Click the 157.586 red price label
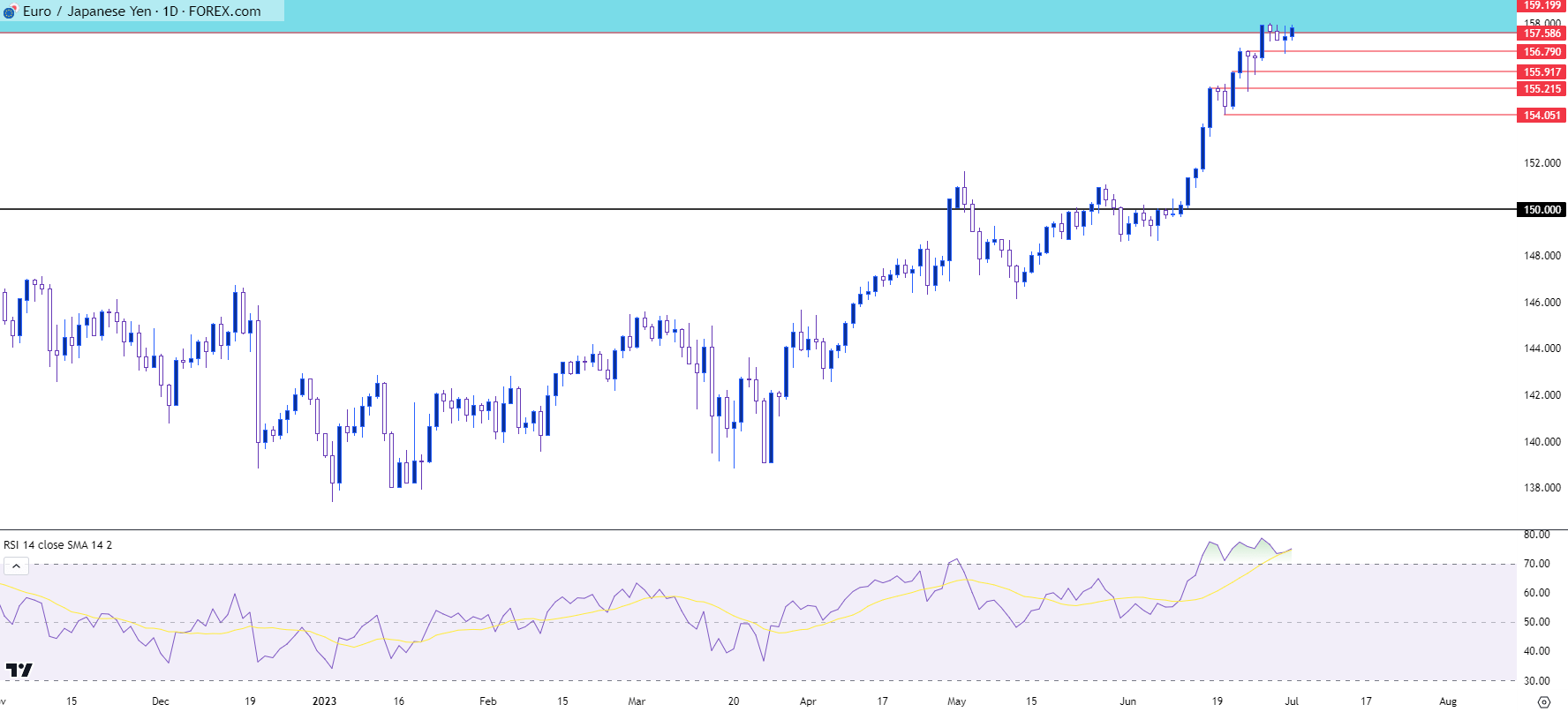This screenshot has width=1568, height=712. click(x=1542, y=34)
